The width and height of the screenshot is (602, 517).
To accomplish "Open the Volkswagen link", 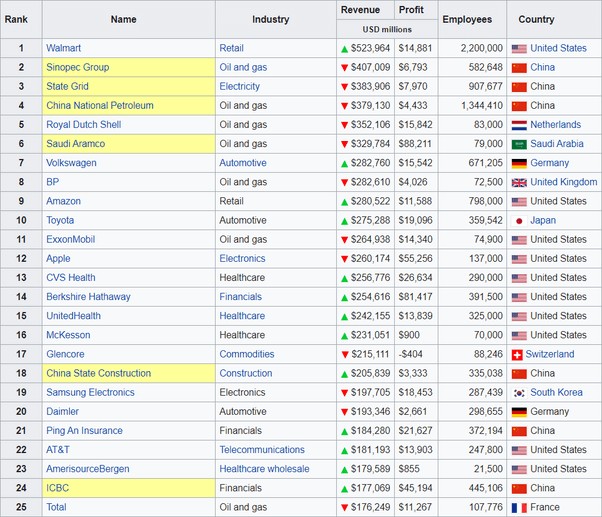I will tap(71, 163).
